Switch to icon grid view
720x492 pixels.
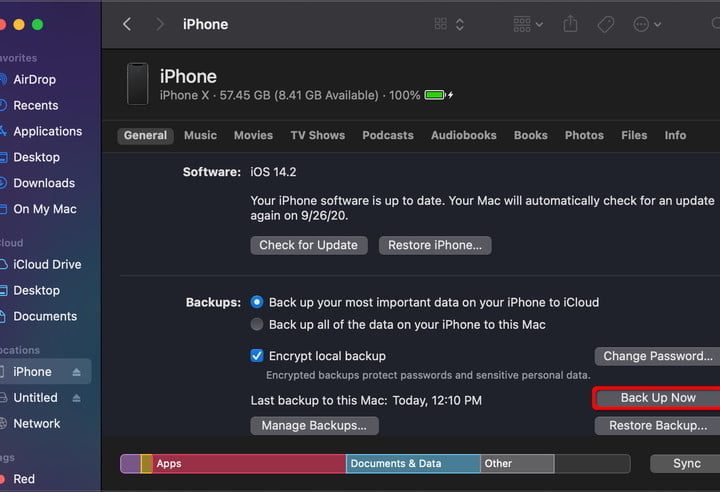tap(440, 24)
